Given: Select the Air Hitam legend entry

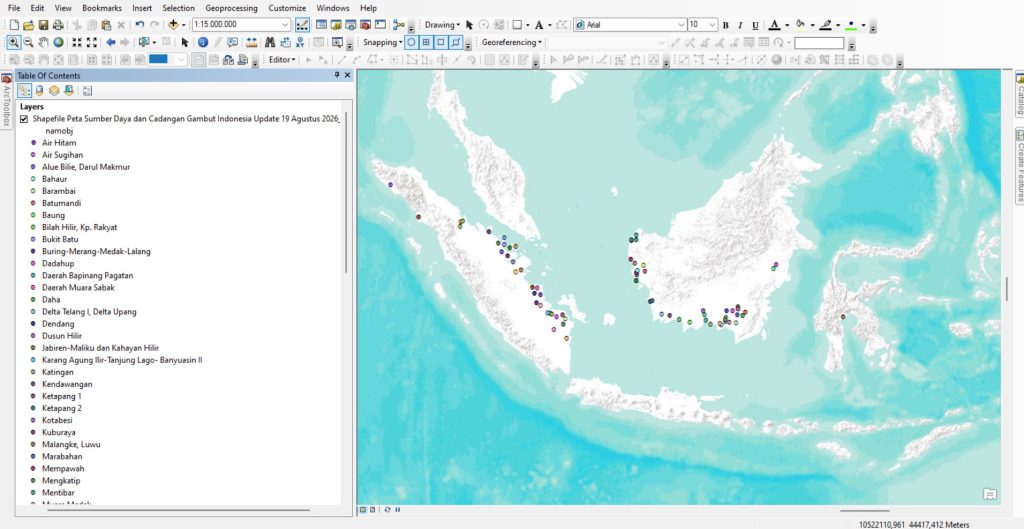Looking at the screenshot, I should coord(59,143).
